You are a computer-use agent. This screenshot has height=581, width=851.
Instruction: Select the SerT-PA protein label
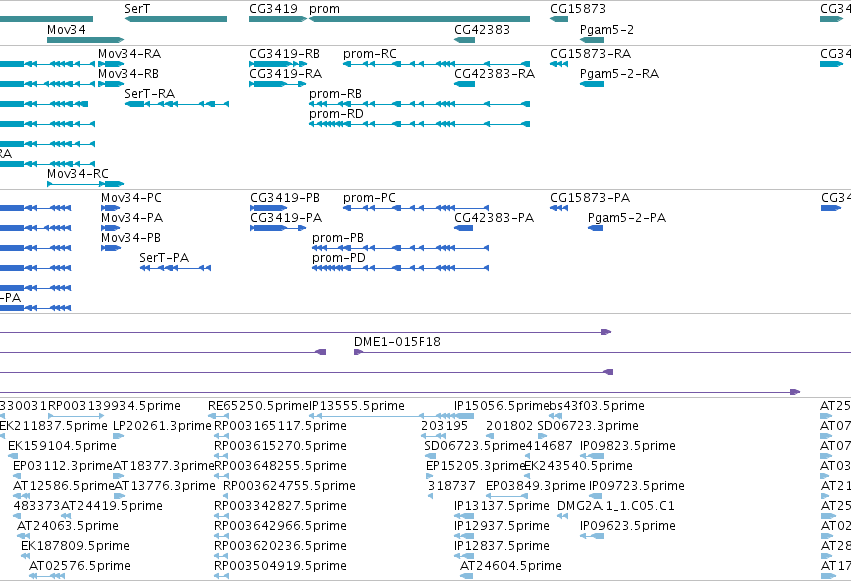(x=164, y=258)
